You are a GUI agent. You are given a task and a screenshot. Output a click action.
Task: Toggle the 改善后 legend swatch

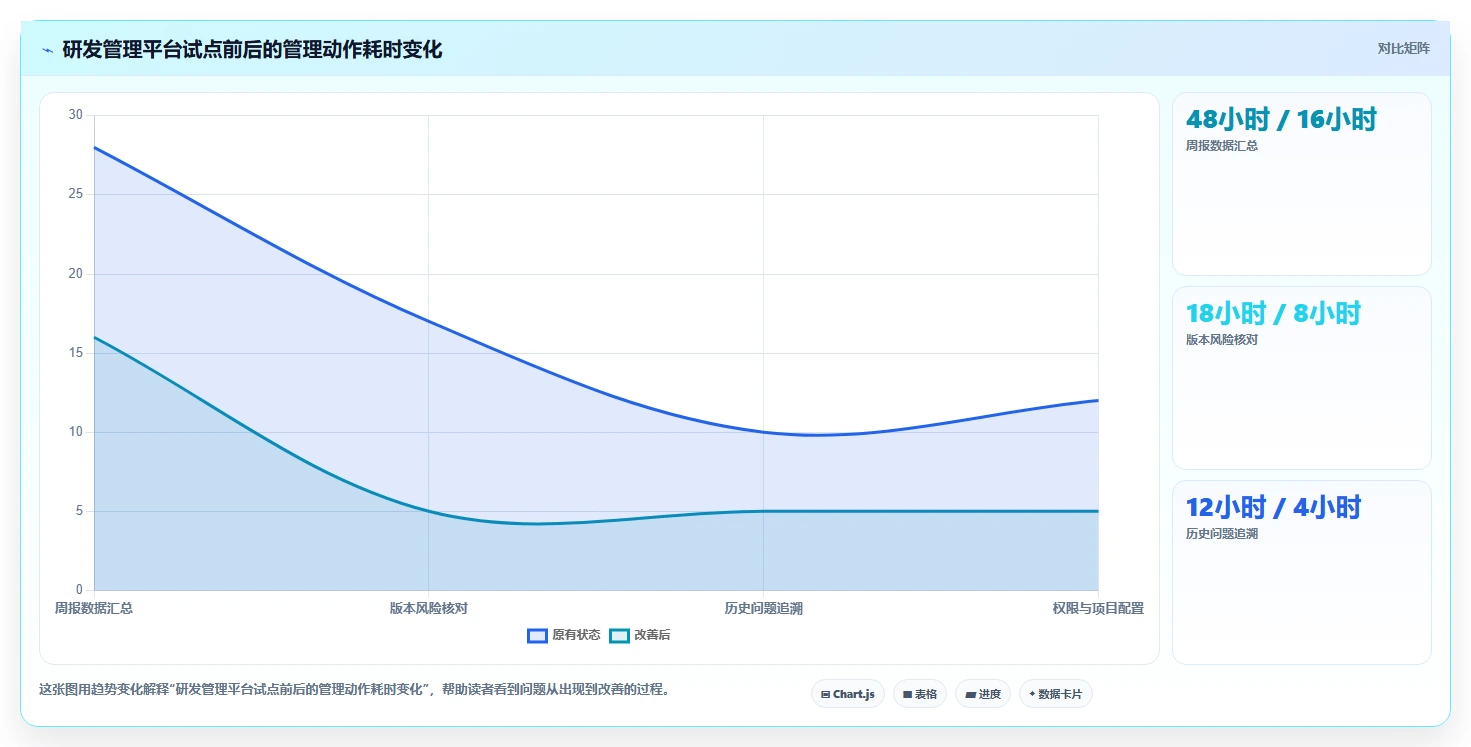[x=619, y=636]
